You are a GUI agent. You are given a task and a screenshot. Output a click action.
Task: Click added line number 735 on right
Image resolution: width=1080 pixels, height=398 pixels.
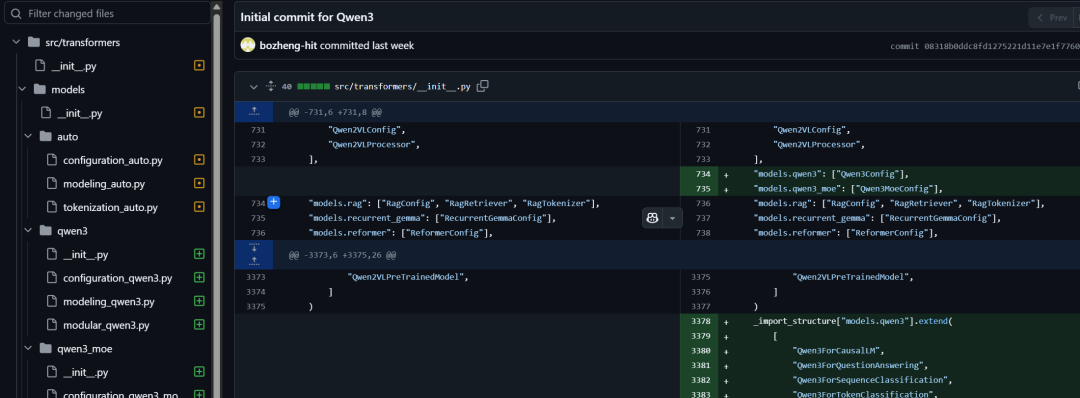pos(699,188)
